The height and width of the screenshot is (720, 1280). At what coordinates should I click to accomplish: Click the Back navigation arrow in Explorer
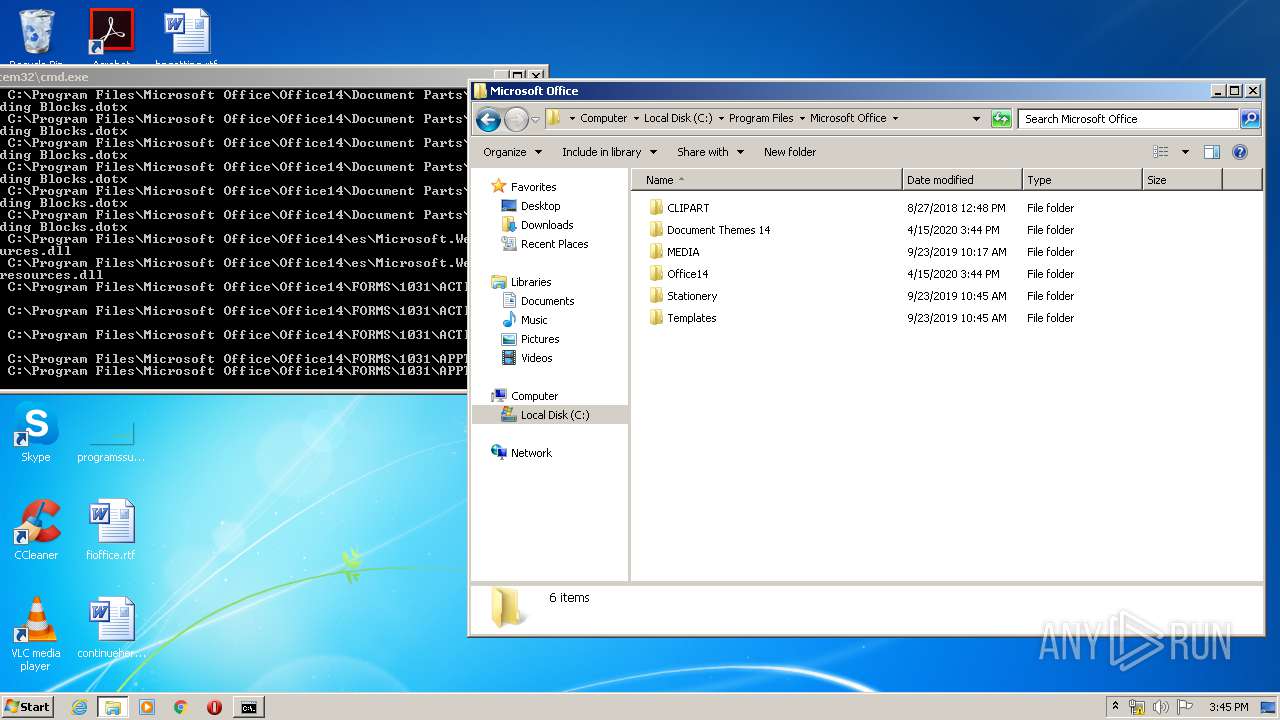click(488, 120)
